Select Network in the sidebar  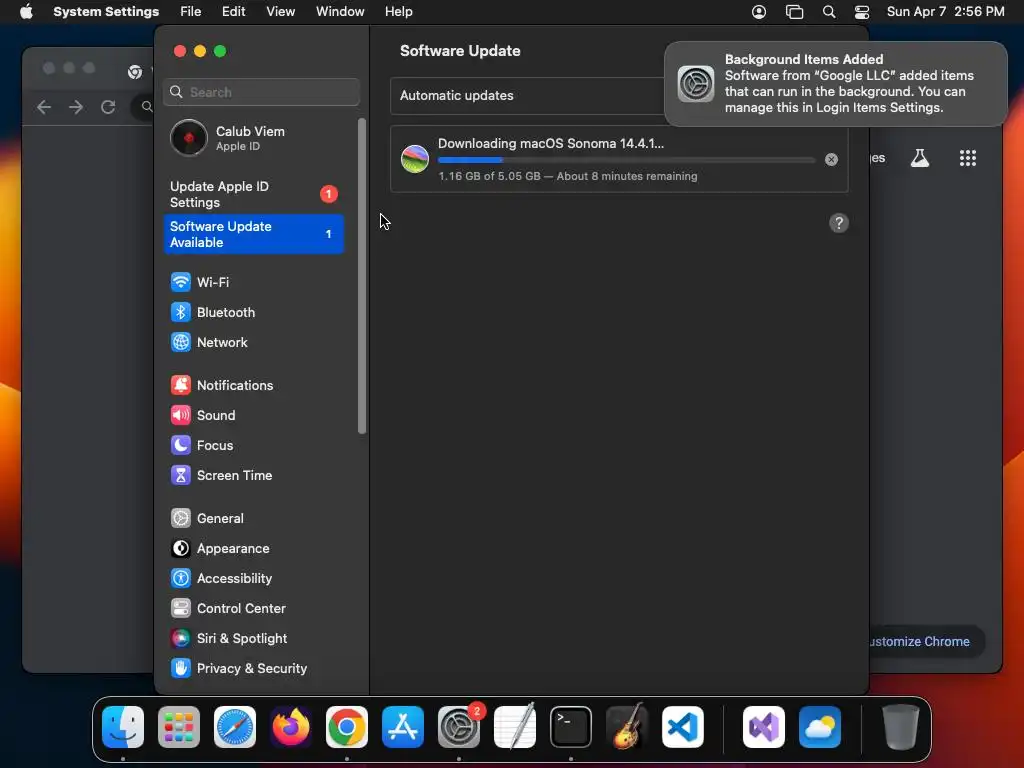click(x=253, y=342)
